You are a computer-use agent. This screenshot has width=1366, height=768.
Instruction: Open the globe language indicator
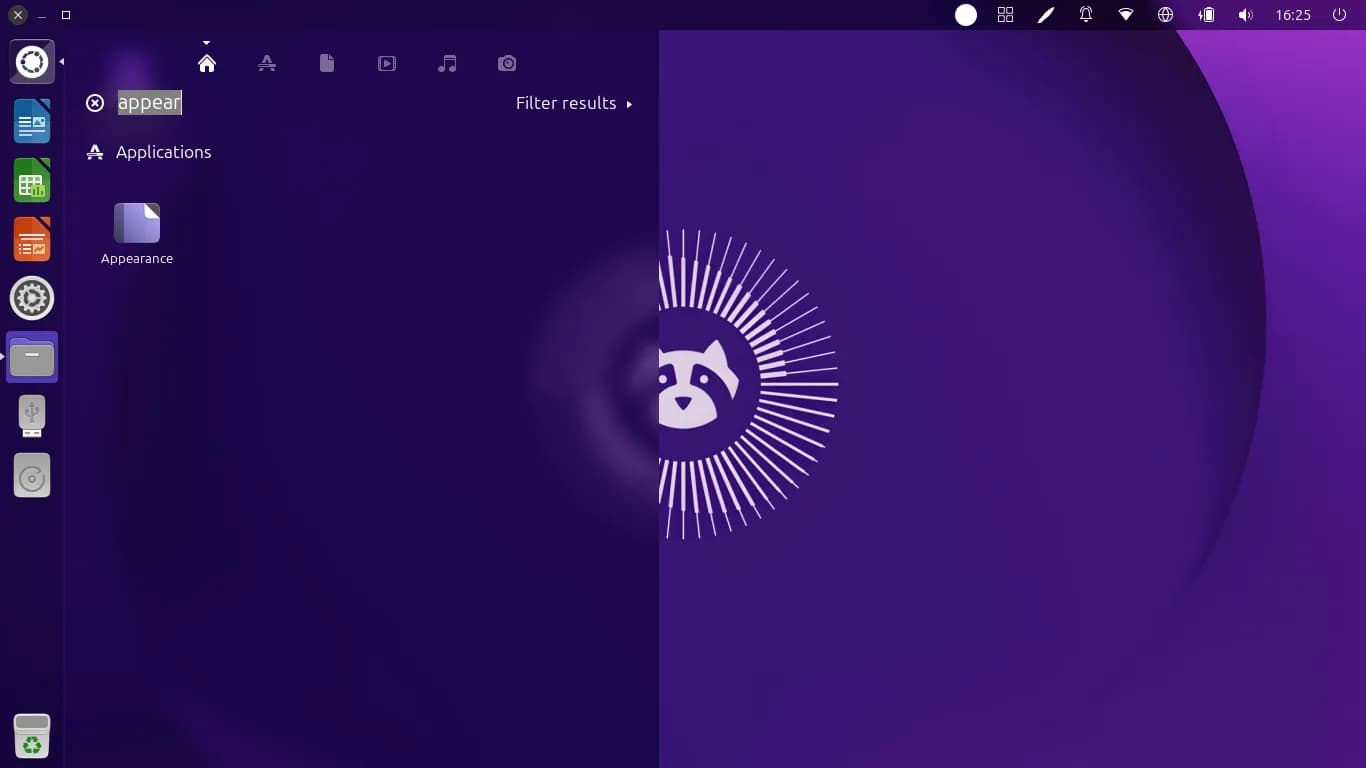coord(1165,15)
